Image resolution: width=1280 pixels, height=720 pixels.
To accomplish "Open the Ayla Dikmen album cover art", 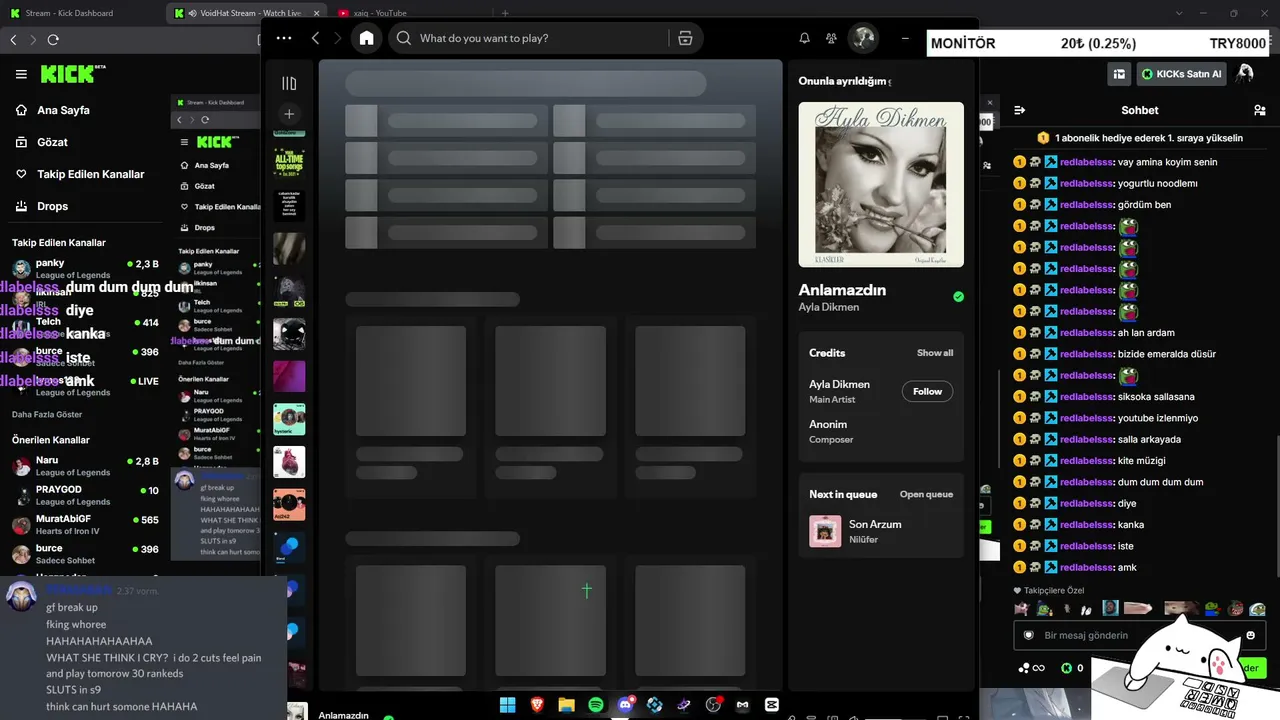I will (x=881, y=185).
